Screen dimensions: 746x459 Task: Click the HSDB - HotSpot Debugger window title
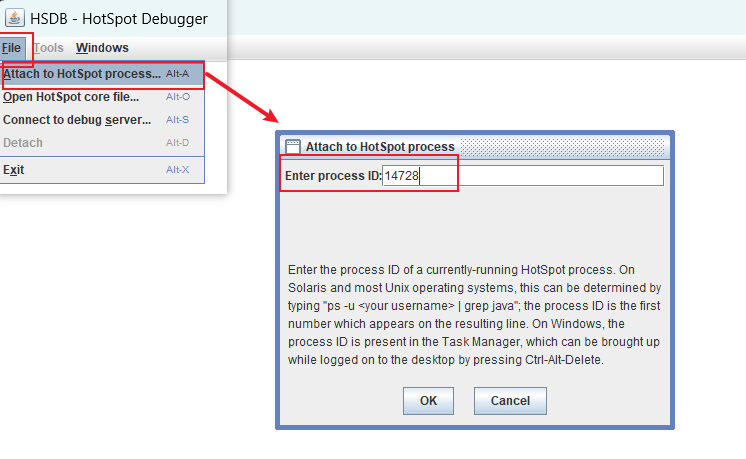point(119,19)
